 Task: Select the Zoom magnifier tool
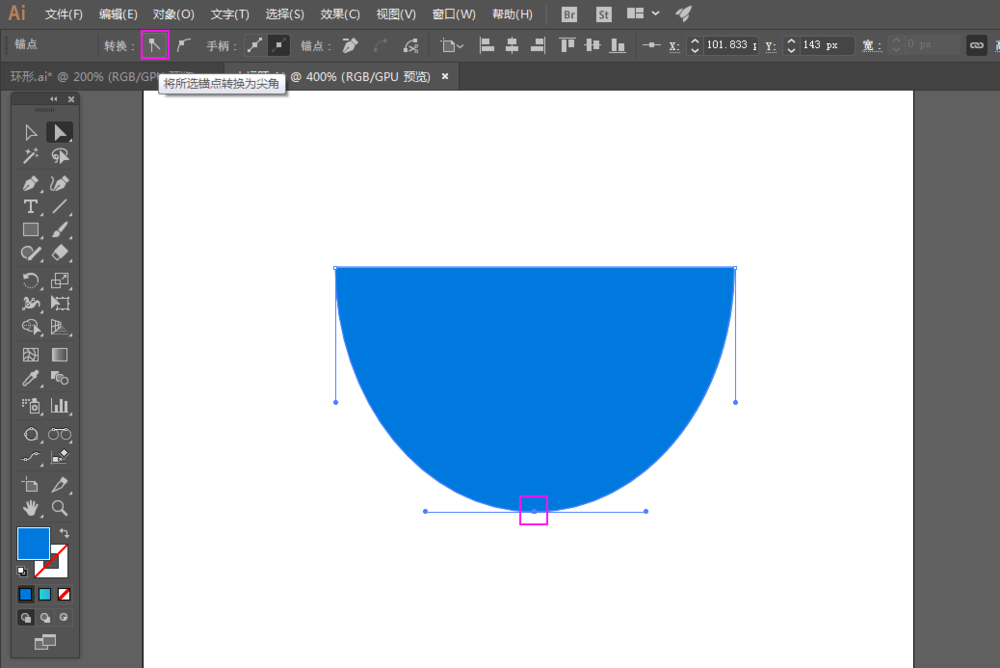[60, 508]
